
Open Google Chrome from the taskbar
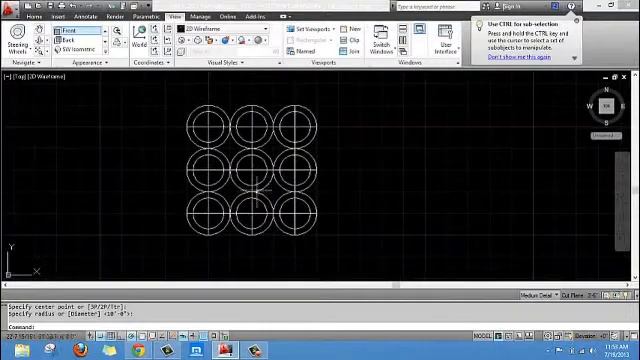coord(138,350)
